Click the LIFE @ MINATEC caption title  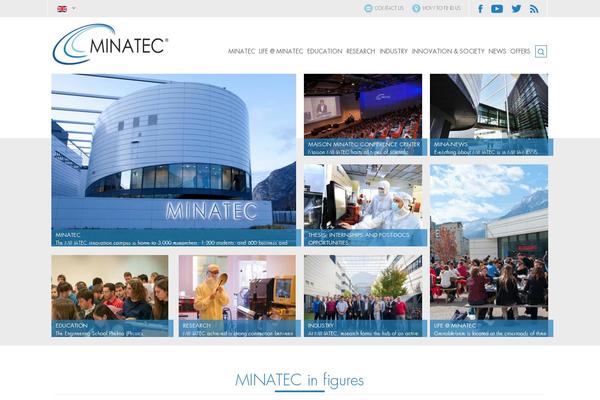[x=455, y=325]
